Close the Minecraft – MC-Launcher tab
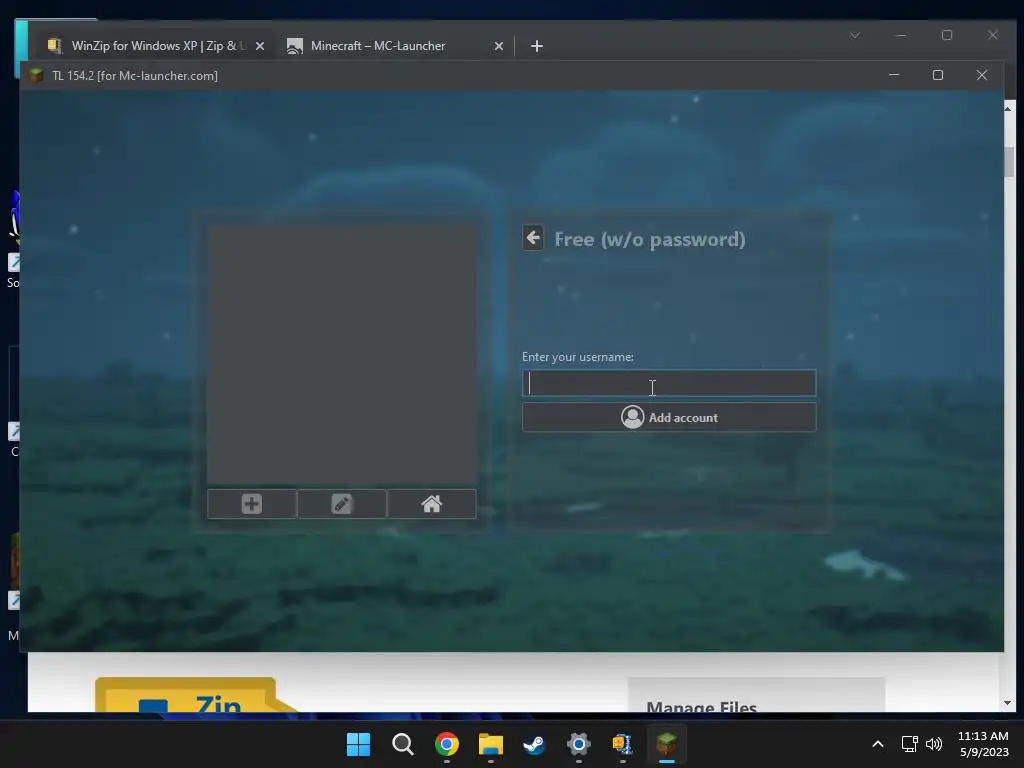The image size is (1024, 768). point(499,46)
